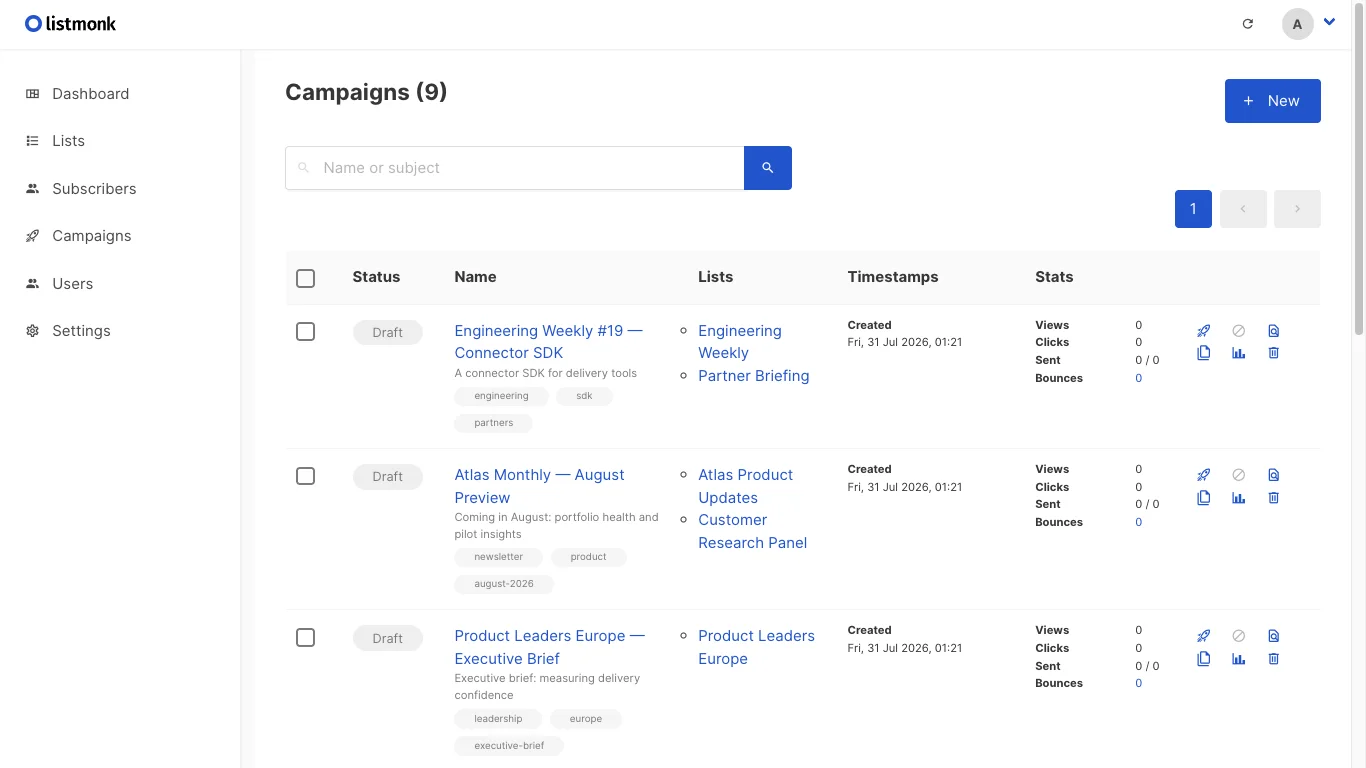Clone the Product Leaders Europe campaign
The height and width of the screenshot is (768, 1366).
pos(1204,659)
